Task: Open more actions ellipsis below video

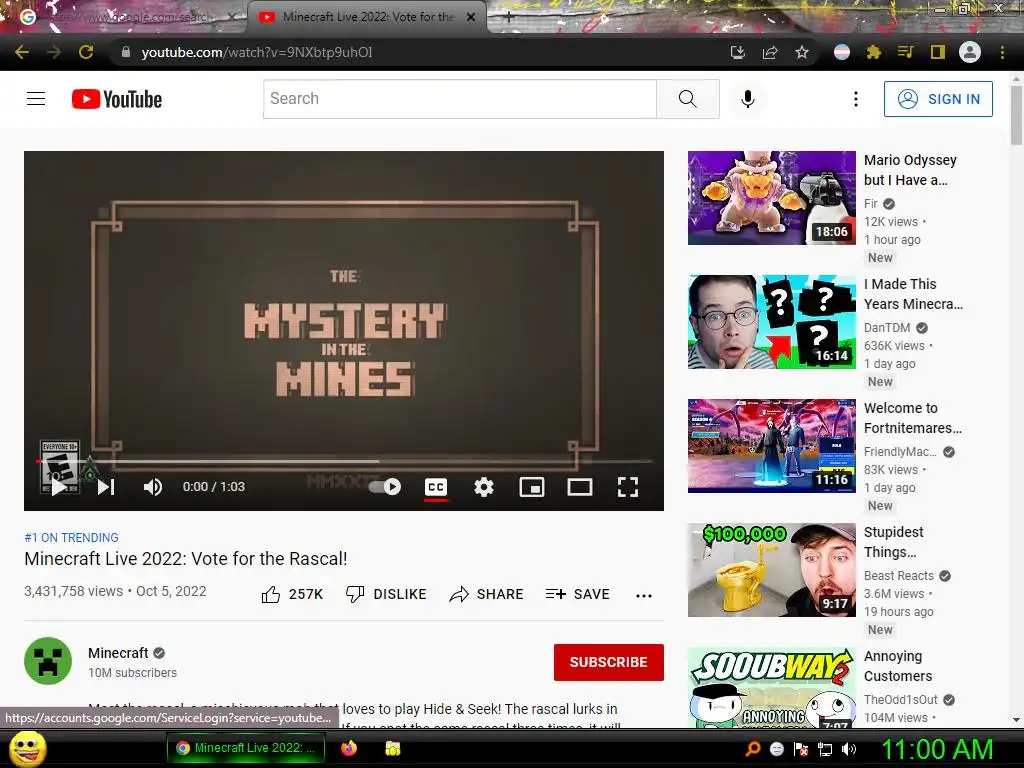Action: pyautogui.click(x=644, y=595)
